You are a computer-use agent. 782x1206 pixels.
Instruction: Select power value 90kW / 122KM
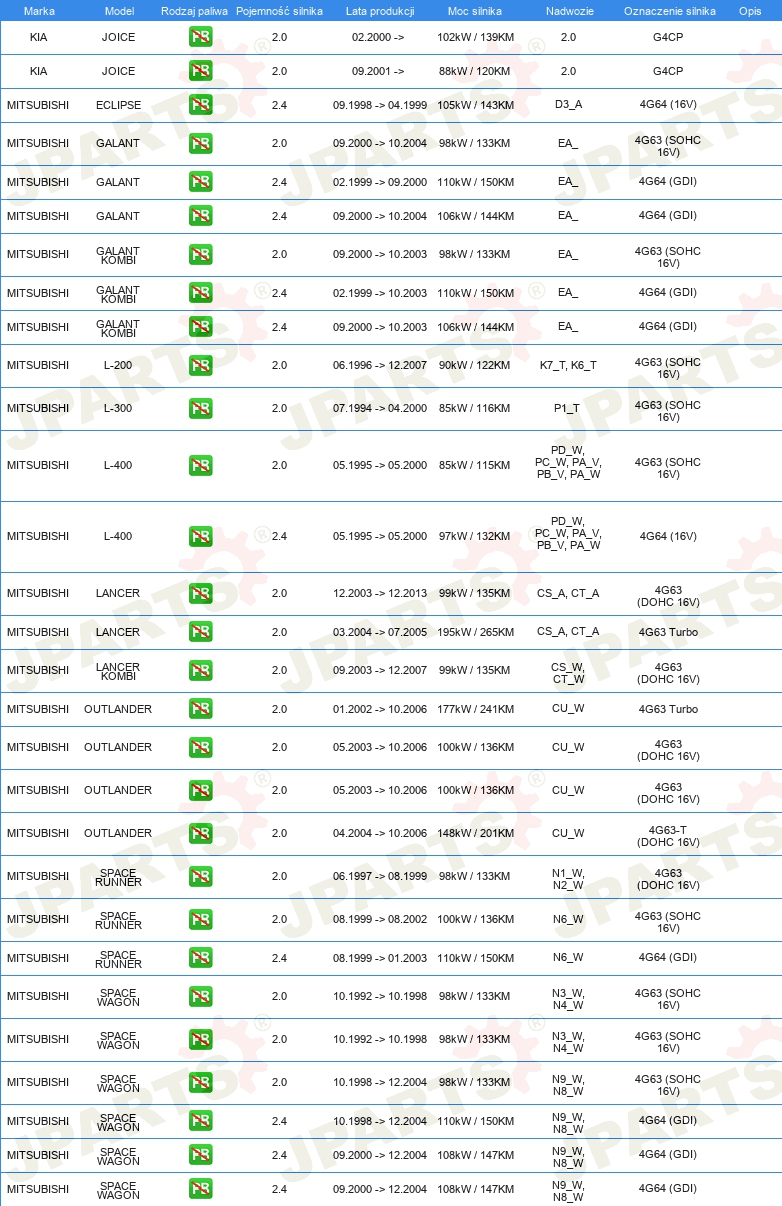(x=475, y=366)
